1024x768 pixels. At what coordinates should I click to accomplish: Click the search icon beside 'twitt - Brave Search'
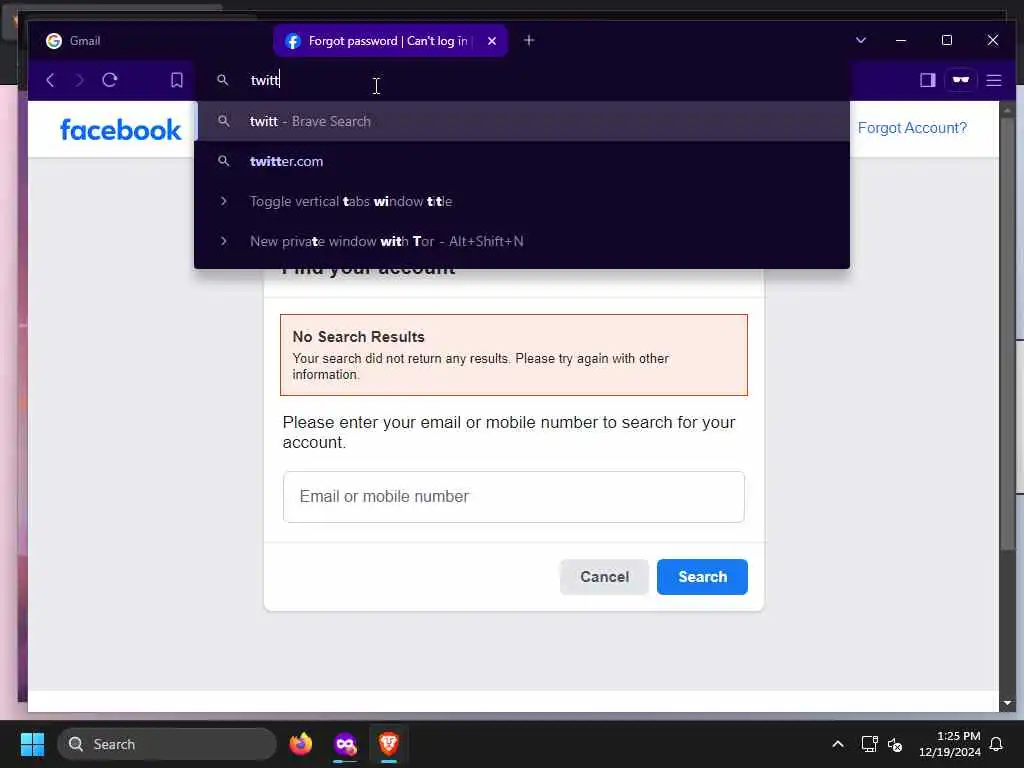click(x=223, y=121)
